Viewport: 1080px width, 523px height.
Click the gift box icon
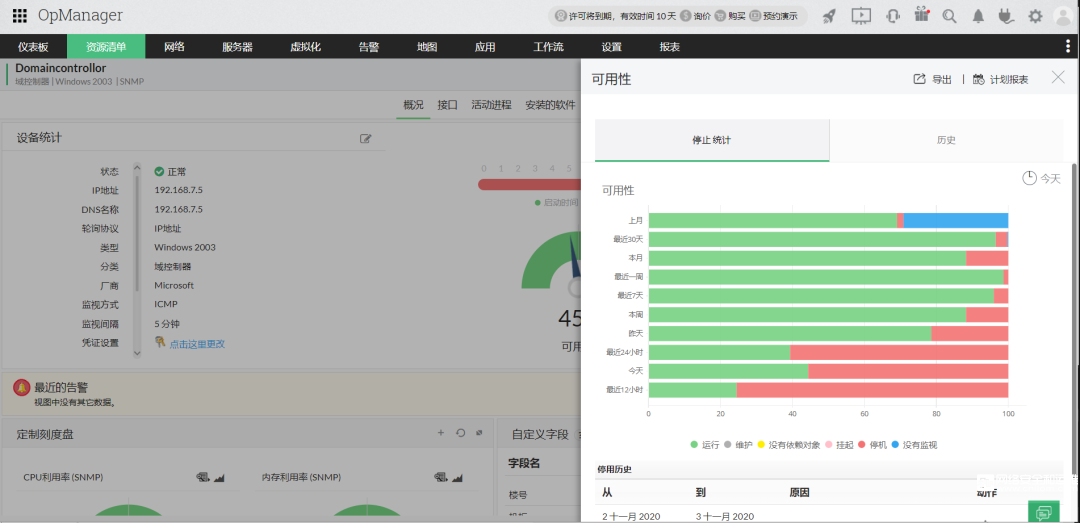(x=922, y=14)
